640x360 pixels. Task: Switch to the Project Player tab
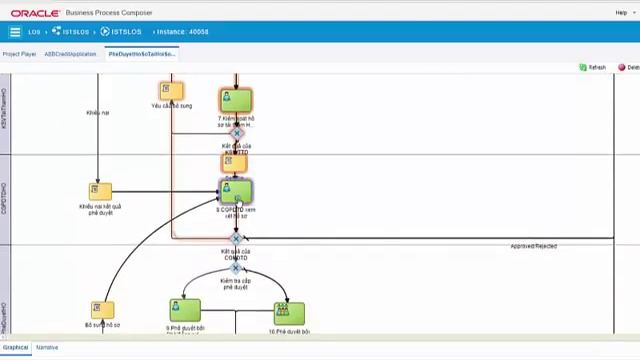(x=19, y=54)
